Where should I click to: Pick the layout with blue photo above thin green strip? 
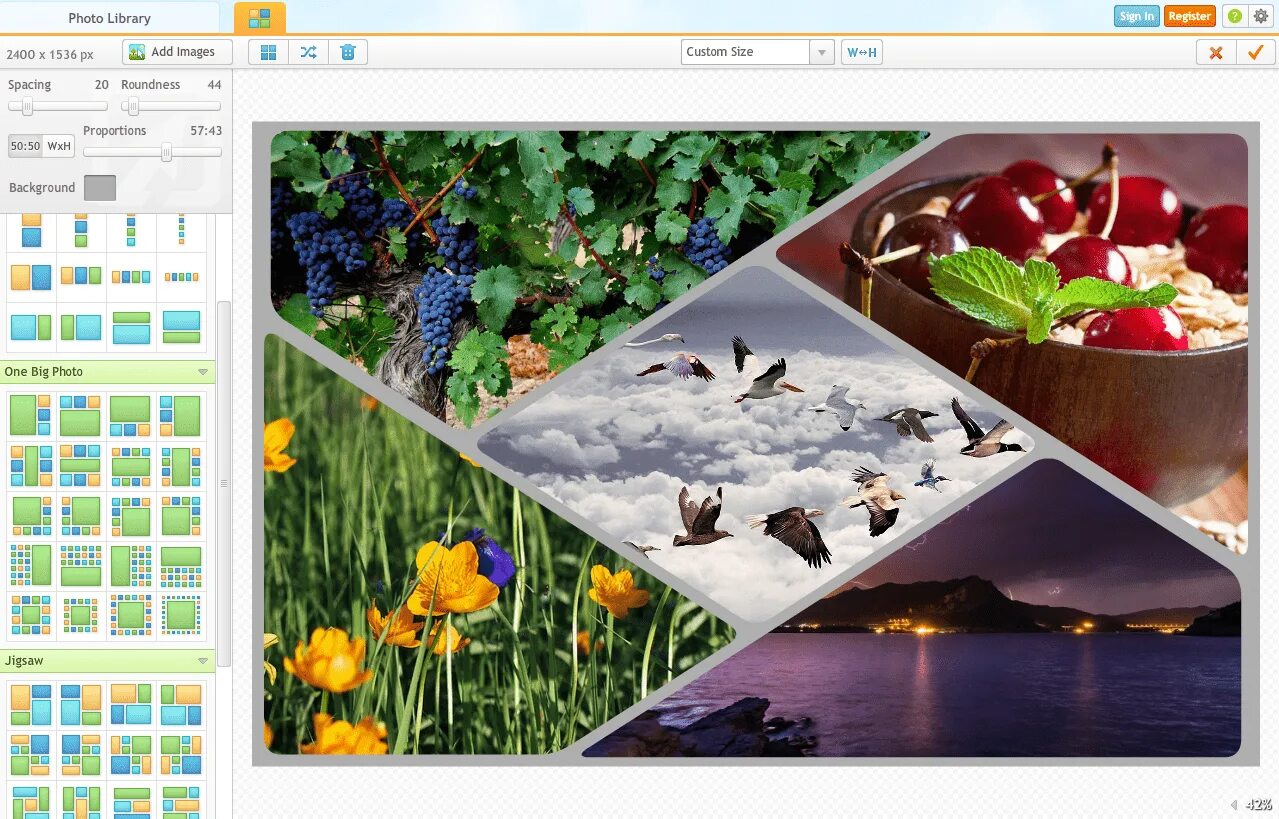[181, 327]
